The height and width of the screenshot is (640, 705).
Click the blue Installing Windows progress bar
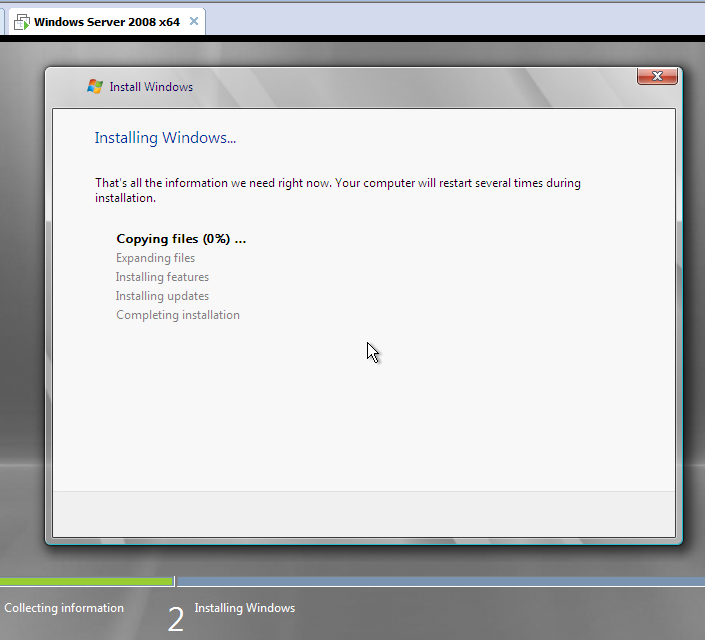[441, 581]
